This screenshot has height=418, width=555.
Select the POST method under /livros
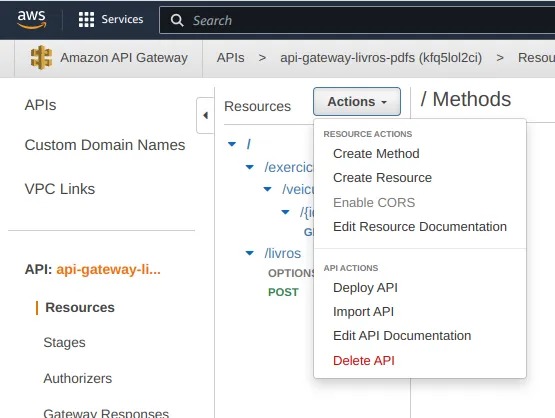pos(283,292)
